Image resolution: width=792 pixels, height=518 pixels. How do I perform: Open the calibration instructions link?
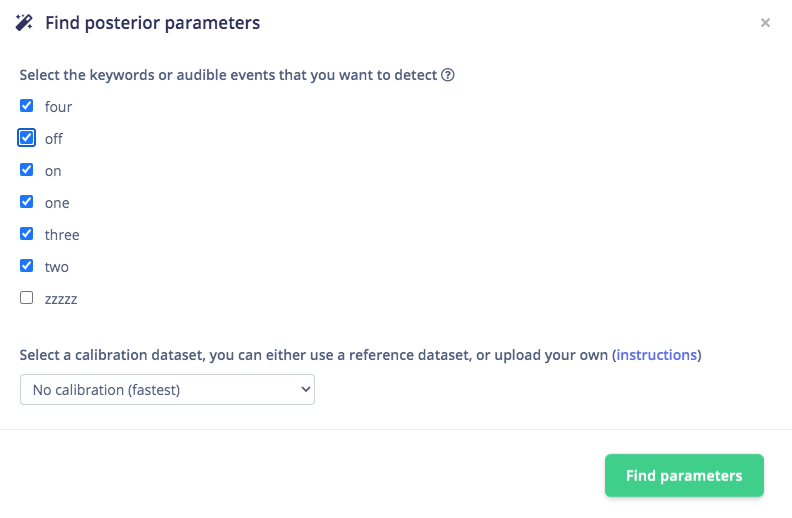tap(657, 355)
